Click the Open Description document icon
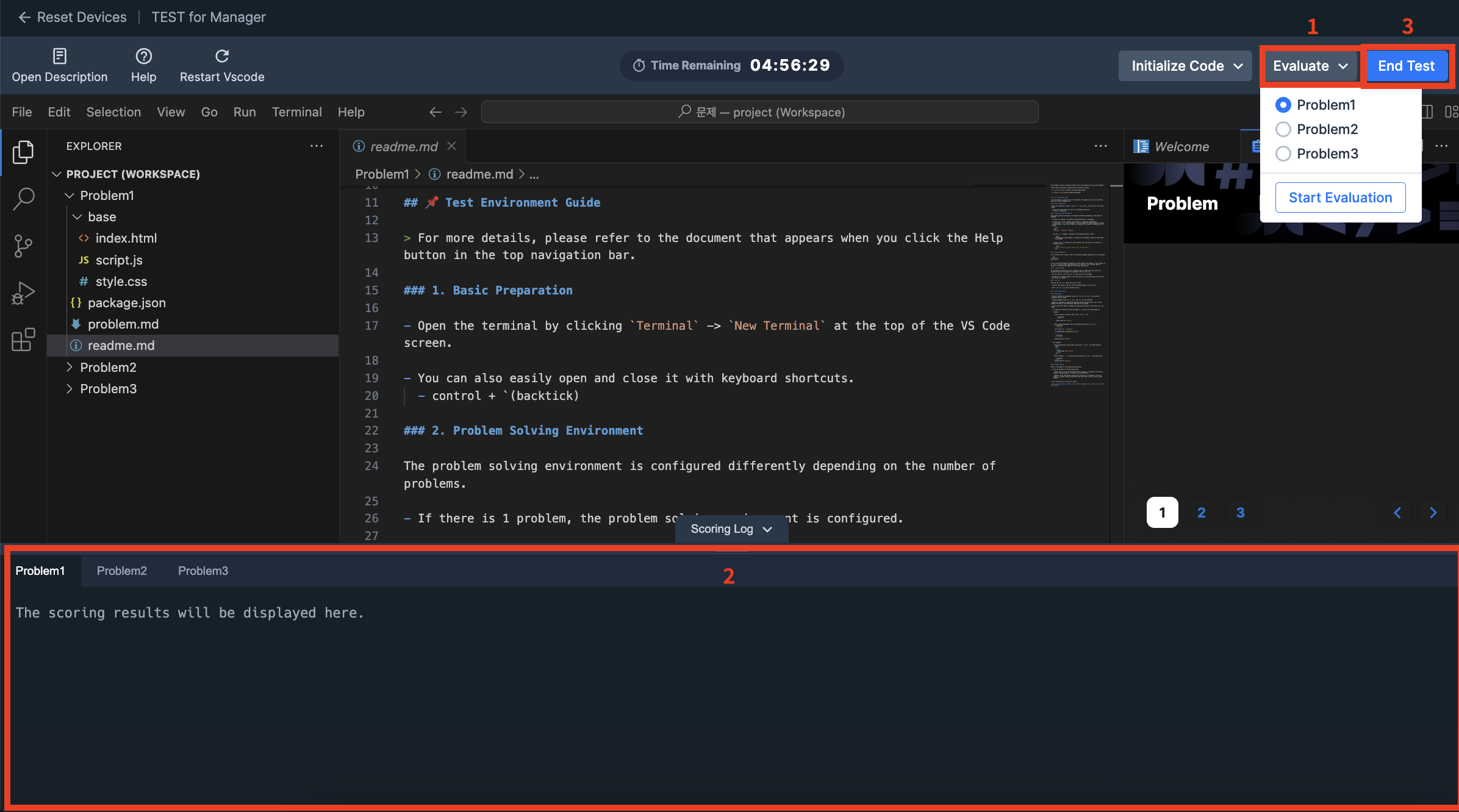The height and width of the screenshot is (812, 1459). click(59, 56)
